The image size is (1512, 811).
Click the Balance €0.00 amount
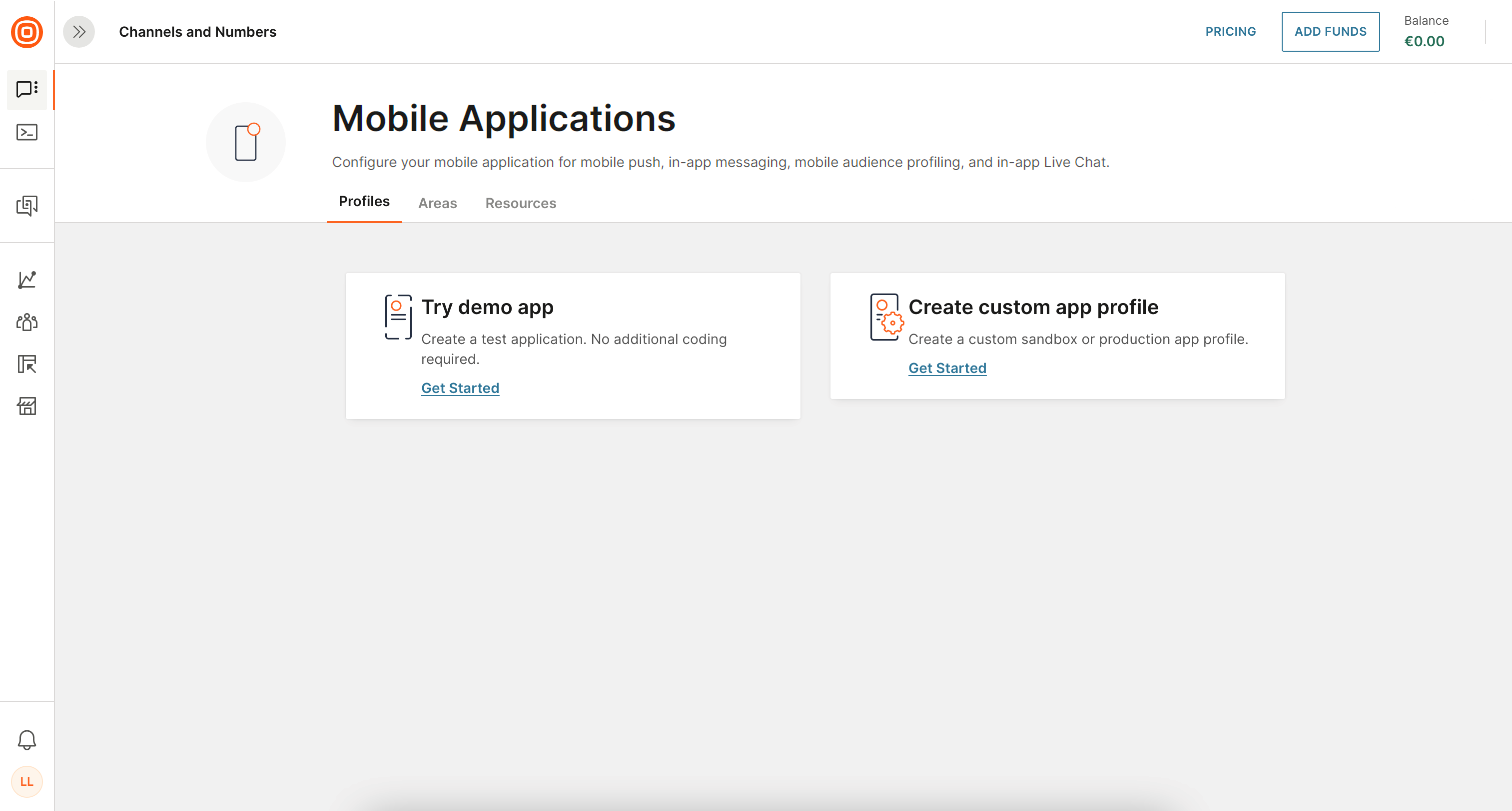[x=1424, y=41]
